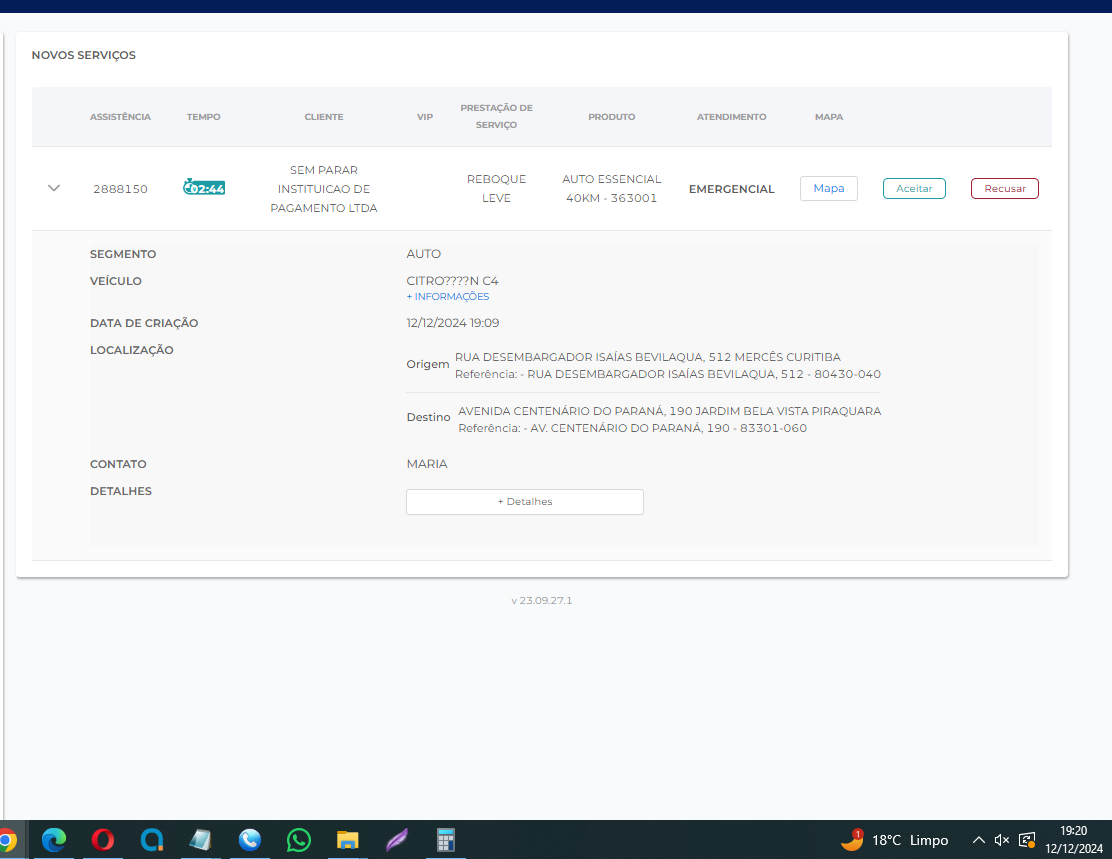The width and height of the screenshot is (1112, 859).
Task: Open Microsoft Edge from the taskbar
Action: (x=54, y=840)
